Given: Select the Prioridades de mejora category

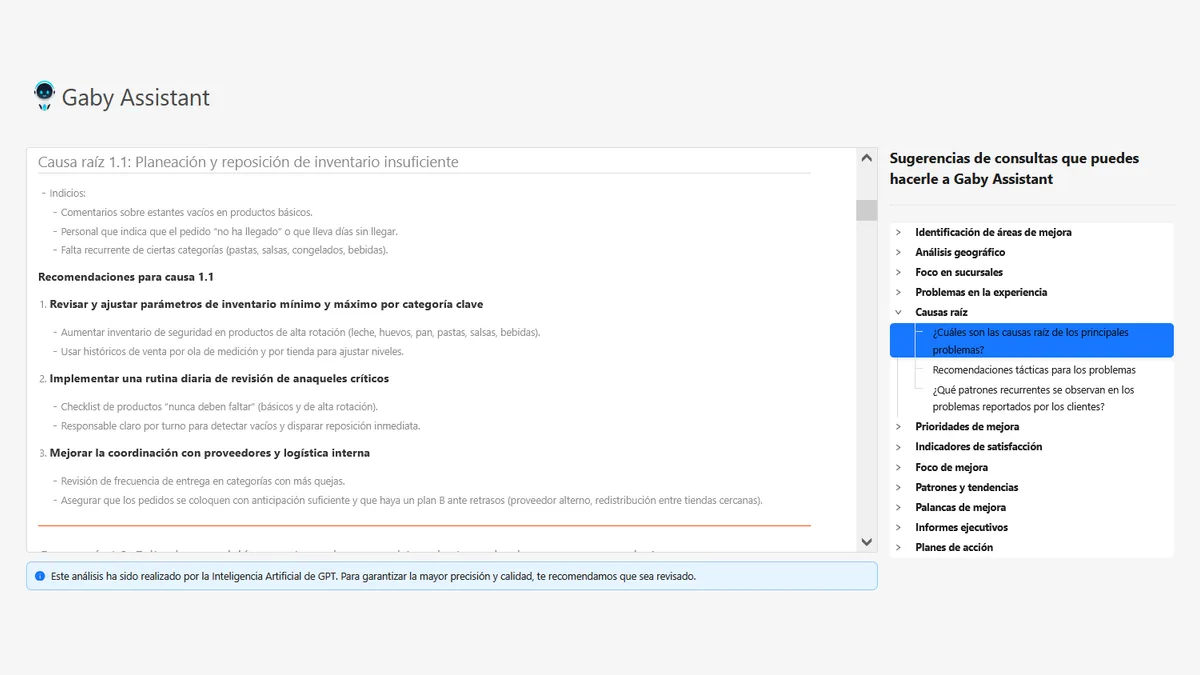Looking at the screenshot, I should [x=967, y=427].
